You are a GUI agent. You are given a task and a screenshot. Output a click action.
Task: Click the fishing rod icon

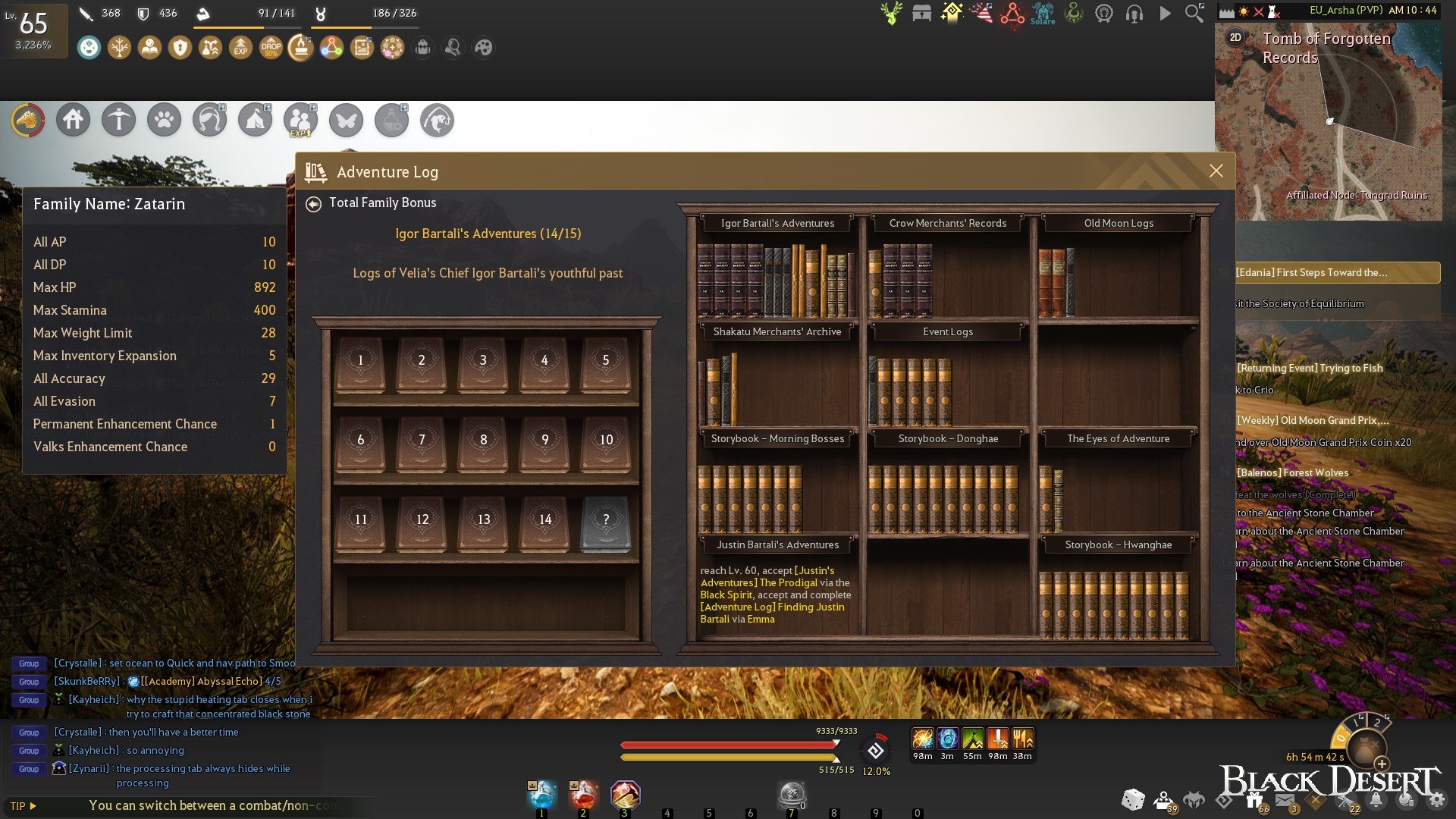(438, 120)
